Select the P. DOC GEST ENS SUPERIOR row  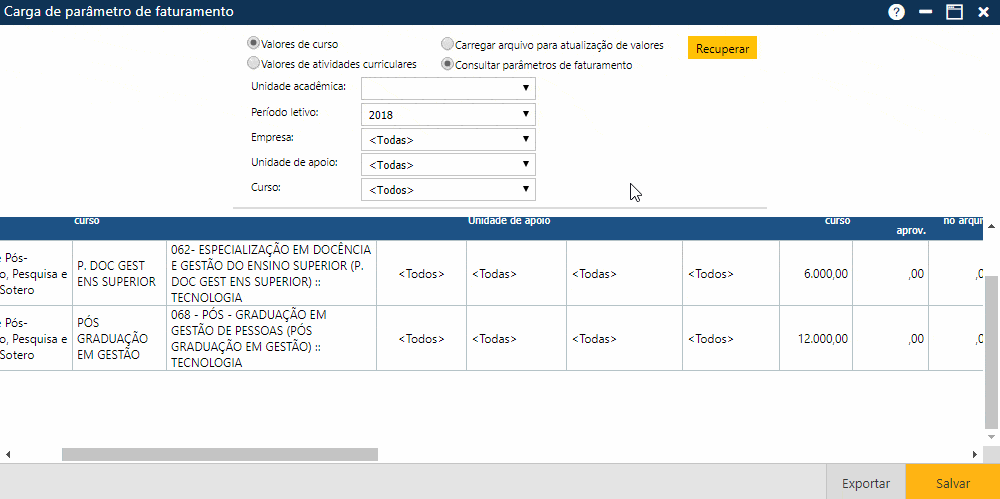(x=118, y=273)
